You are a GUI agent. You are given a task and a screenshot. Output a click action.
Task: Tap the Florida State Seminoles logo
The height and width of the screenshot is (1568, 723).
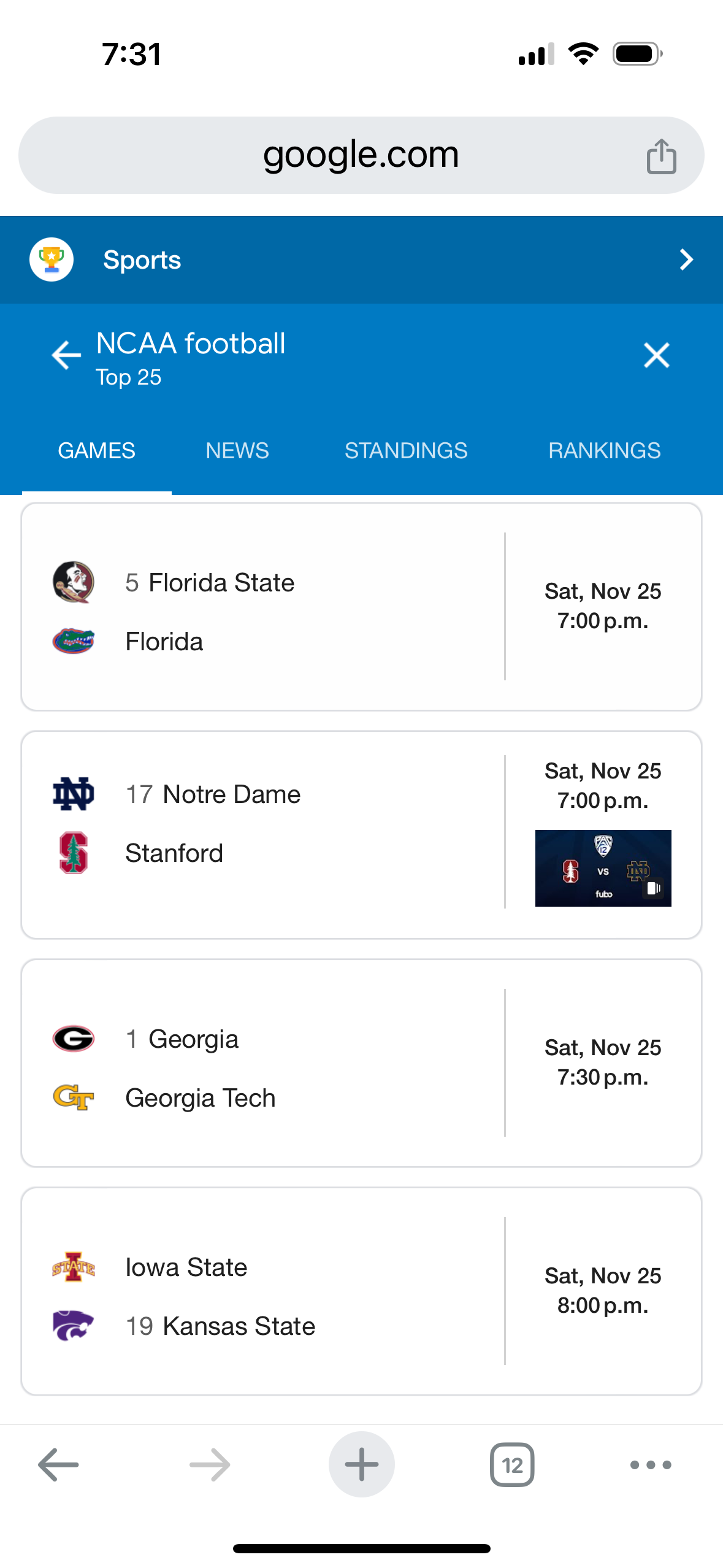click(x=74, y=582)
